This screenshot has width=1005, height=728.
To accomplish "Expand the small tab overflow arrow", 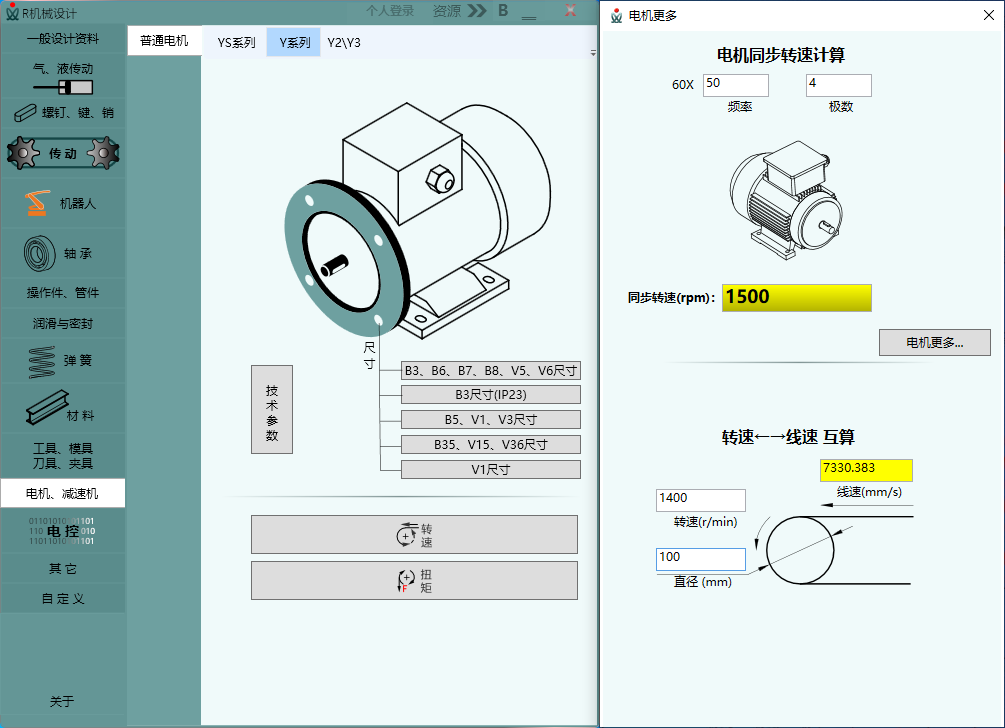I will point(593,53).
